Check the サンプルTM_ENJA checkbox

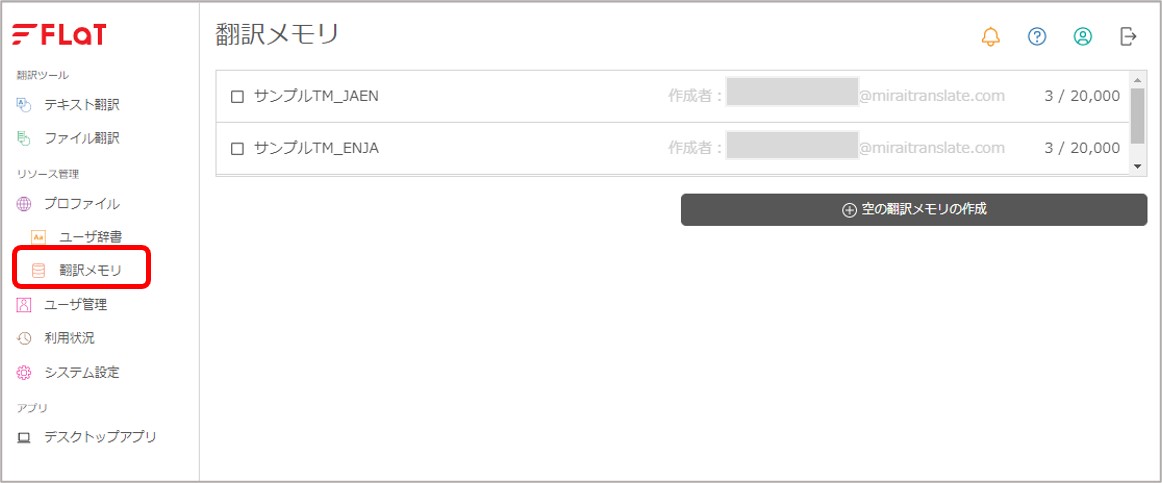[x=237, y=149]
